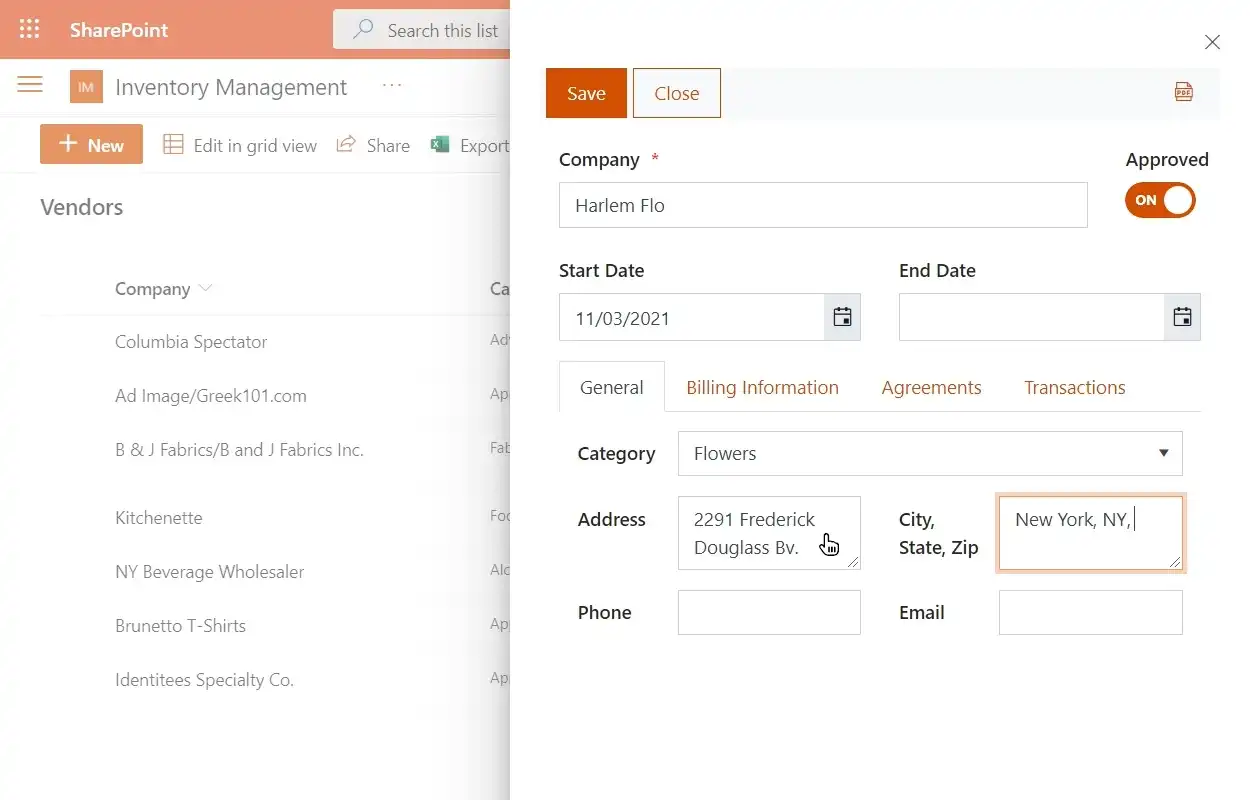Viewport: 1250px width, 800px height.
Task: Toggle the Approved switch off
Action: click(x=1160, y=200)
